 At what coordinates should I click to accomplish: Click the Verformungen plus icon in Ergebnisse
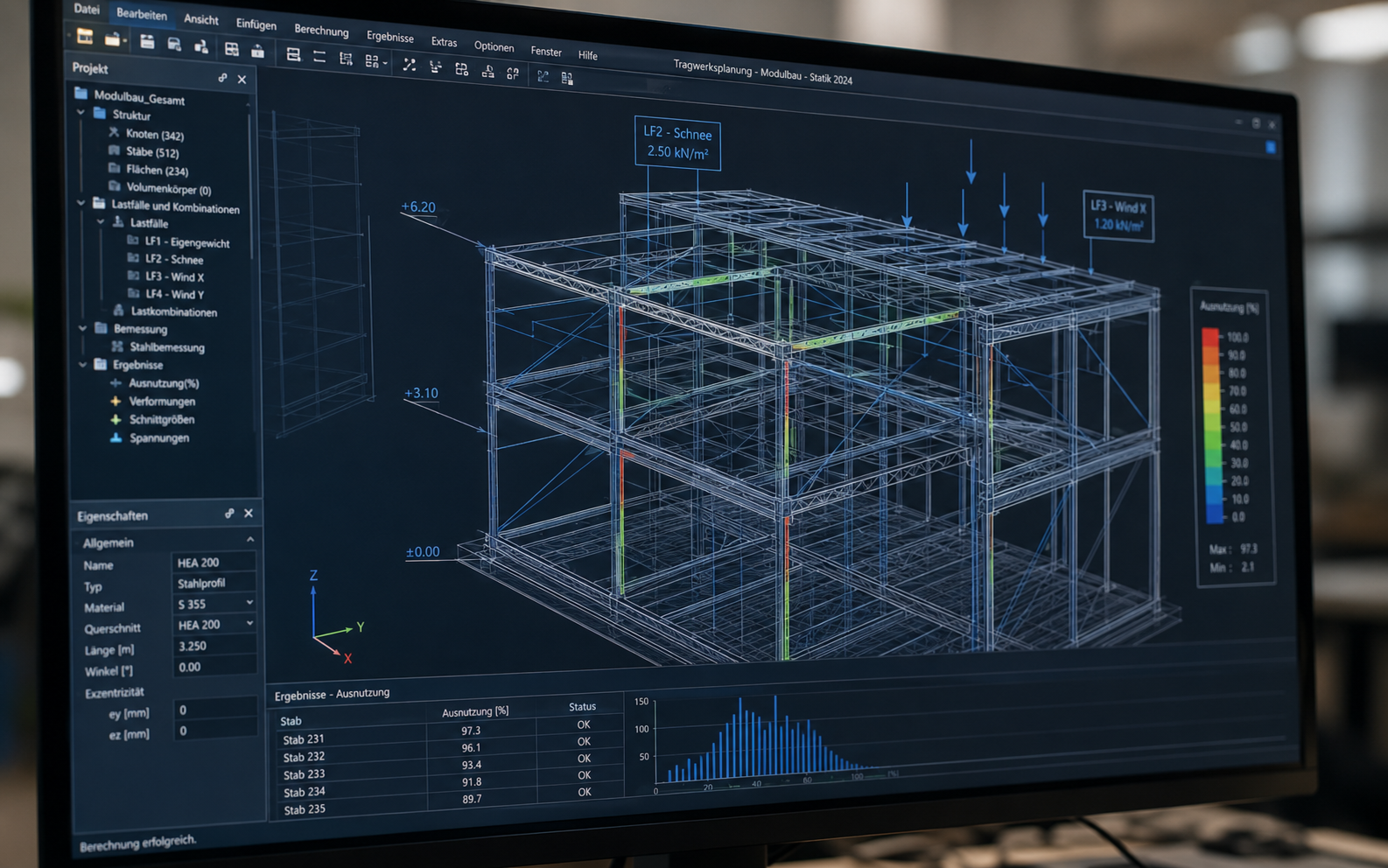pyautogui.click(x=116, y=401)
